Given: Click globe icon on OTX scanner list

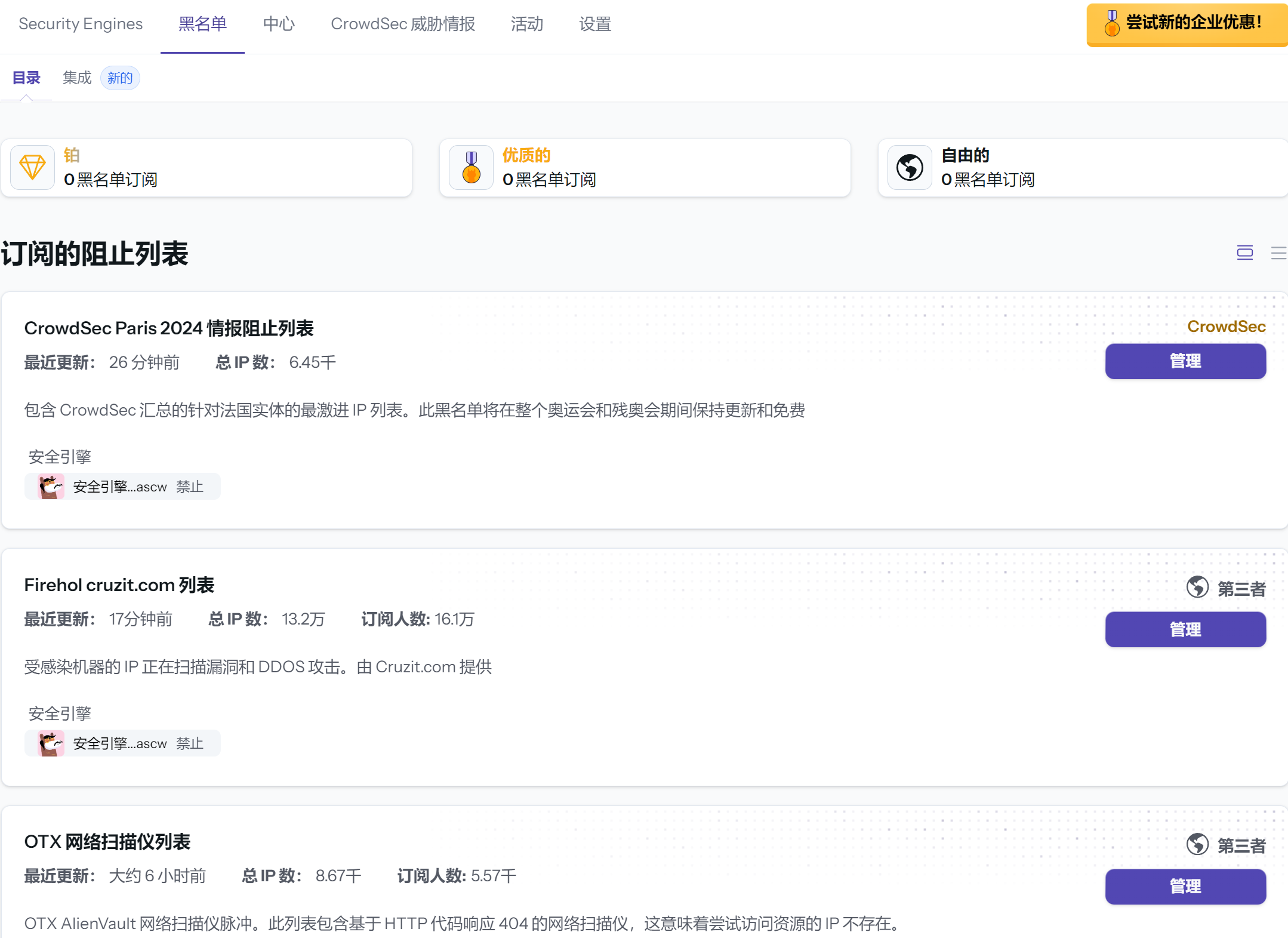Looking at the screenshot, I should [1197, 844].
